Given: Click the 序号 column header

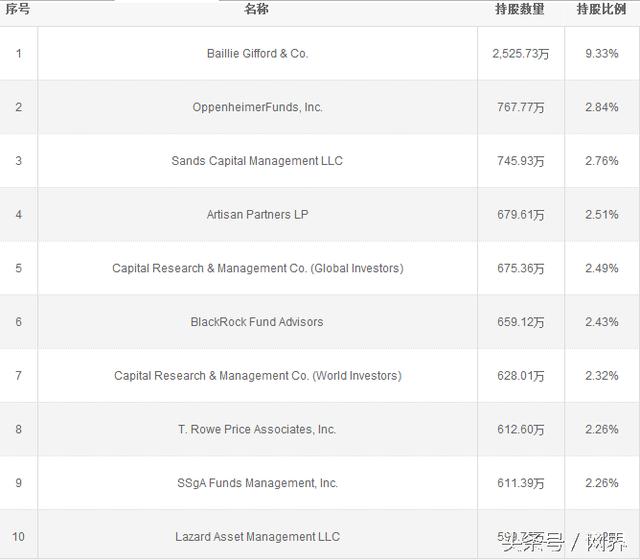Looking at the screenshot, I should point(18,9).
